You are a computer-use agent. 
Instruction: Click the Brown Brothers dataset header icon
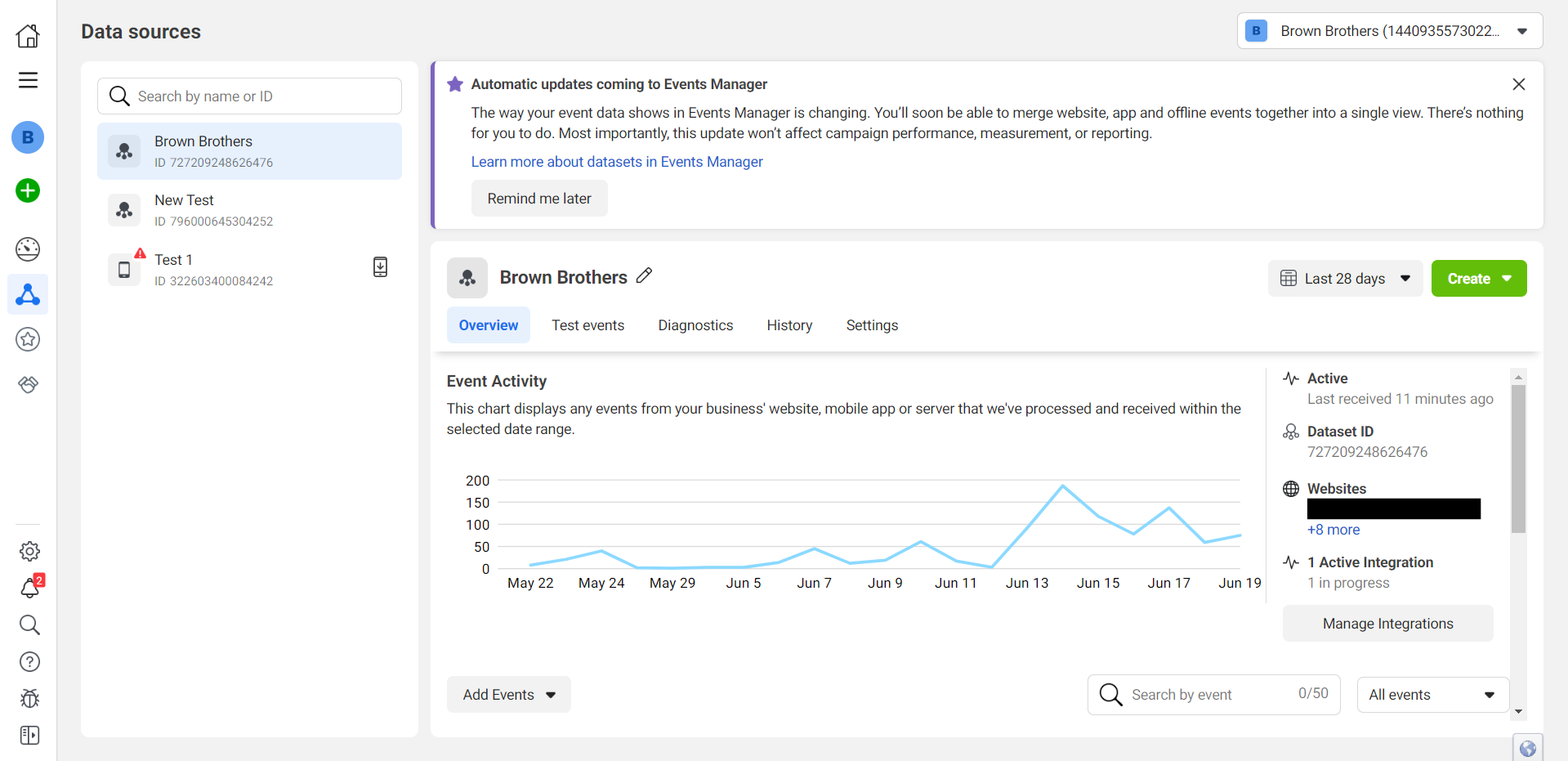point(467,278)
